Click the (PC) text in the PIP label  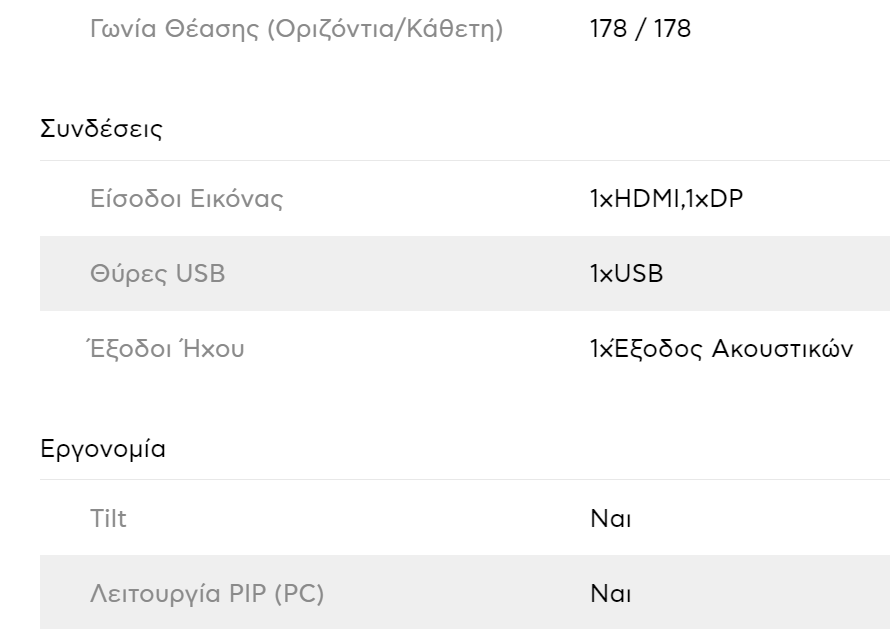click(x=297, y=594)
